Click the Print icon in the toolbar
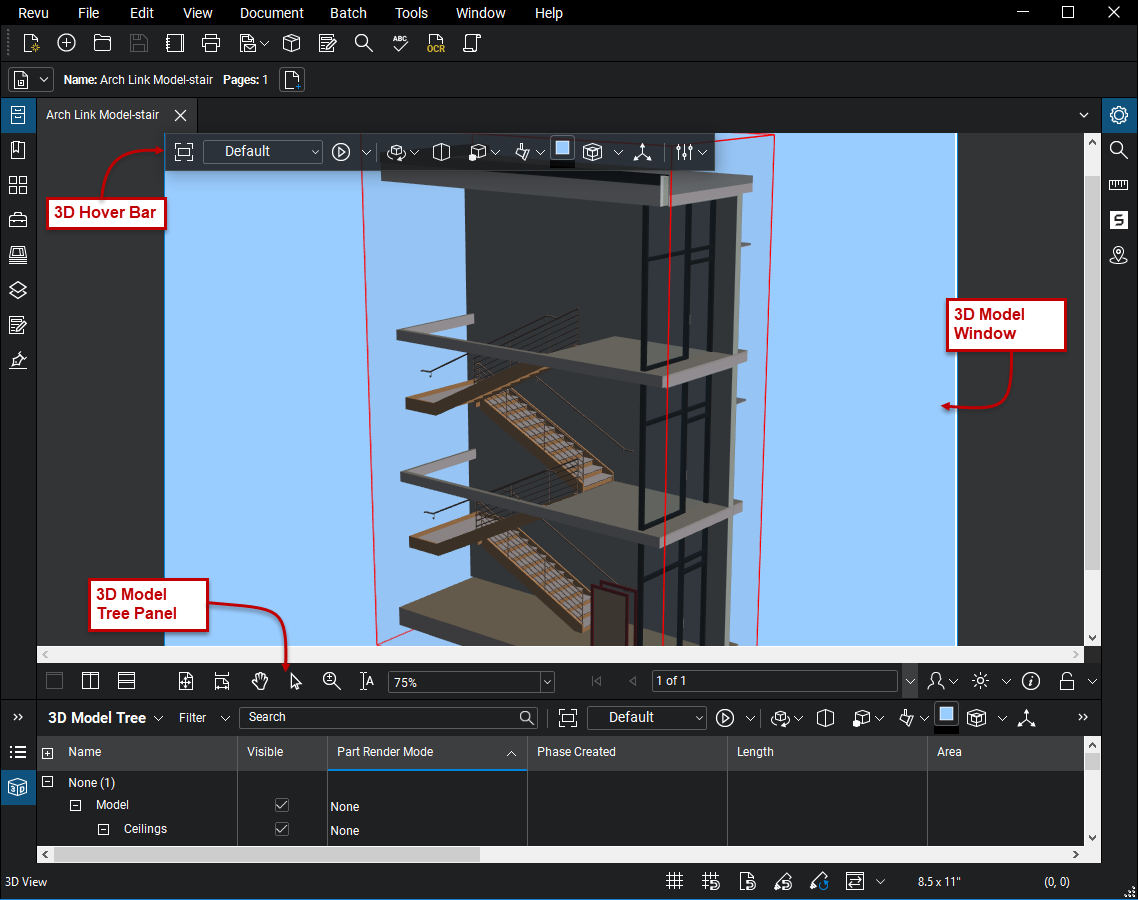Image resolution: width=1138 pixels, height=900 pixels. pos(210,43)
